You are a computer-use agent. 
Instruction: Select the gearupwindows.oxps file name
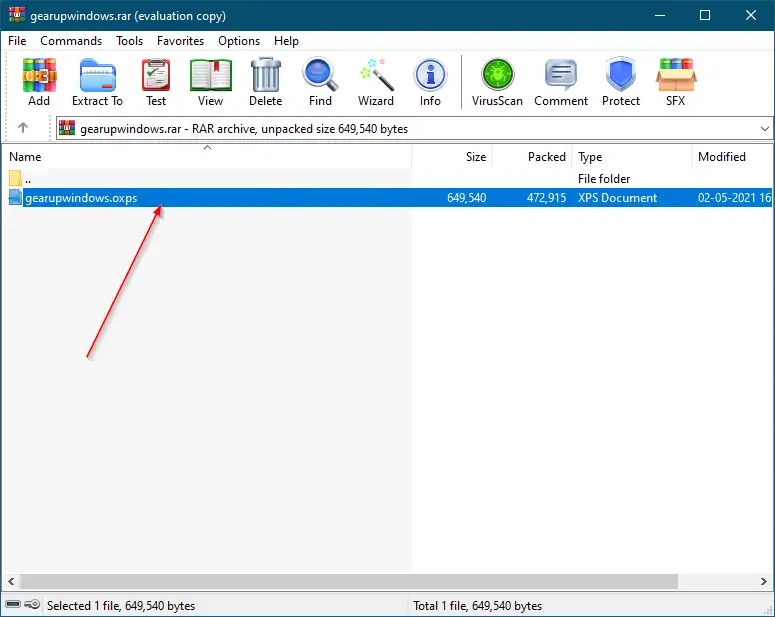pos(81,198)
